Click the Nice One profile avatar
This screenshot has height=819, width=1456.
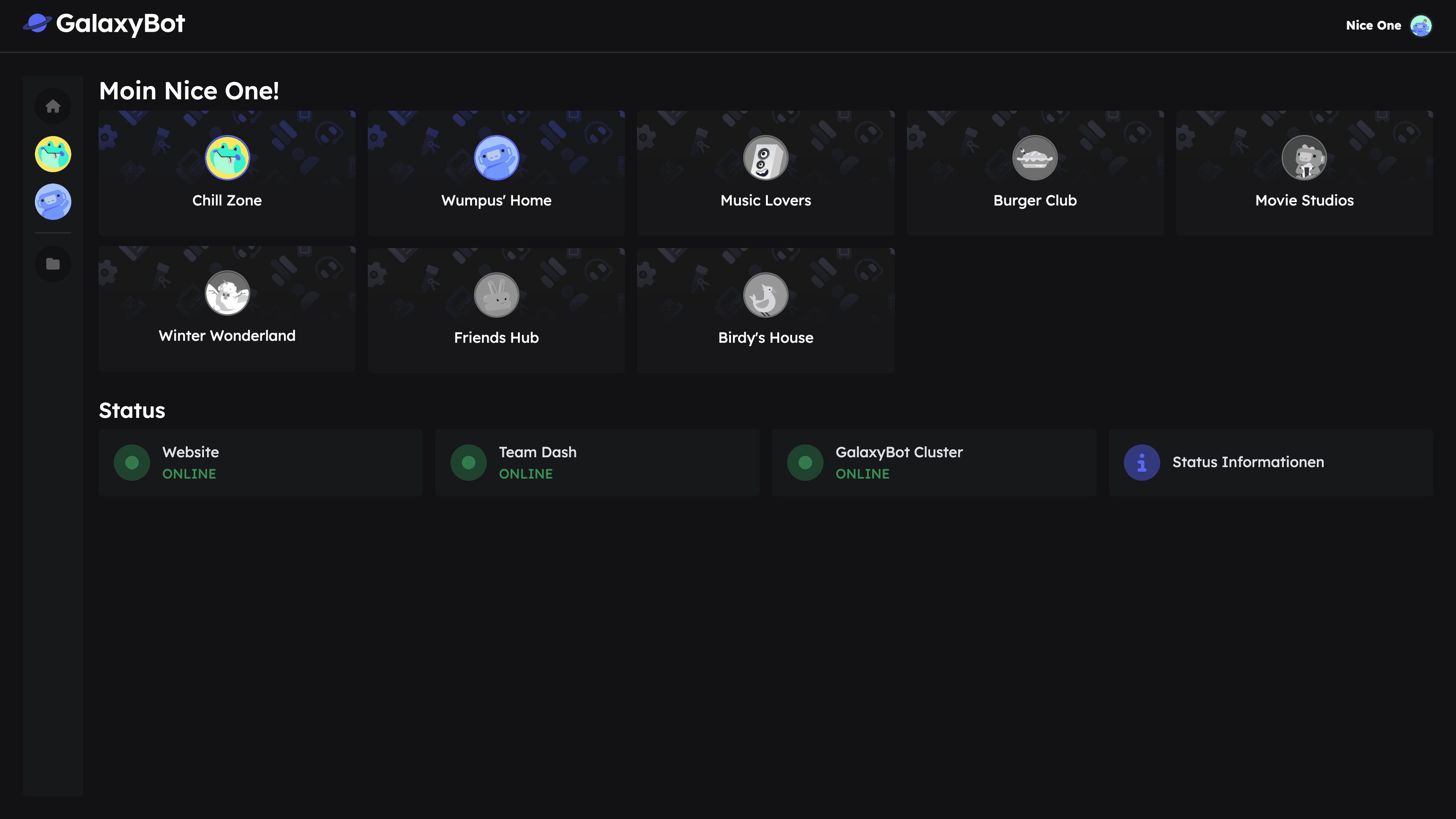pos(1423,25)
